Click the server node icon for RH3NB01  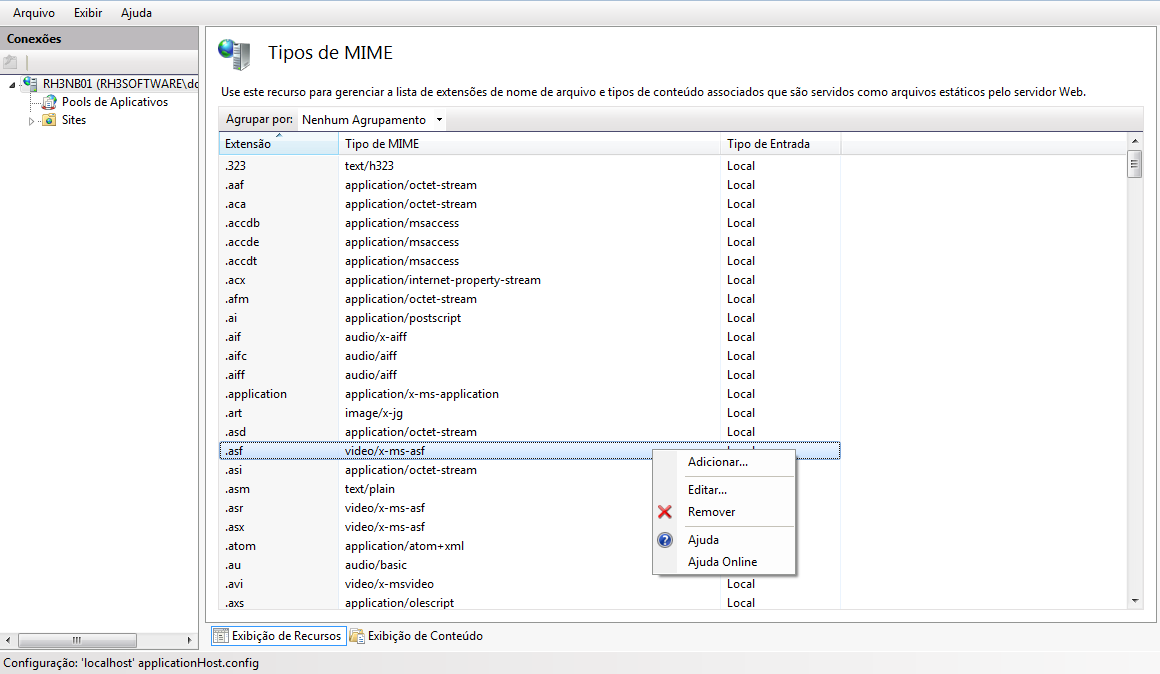coord(30,84)
